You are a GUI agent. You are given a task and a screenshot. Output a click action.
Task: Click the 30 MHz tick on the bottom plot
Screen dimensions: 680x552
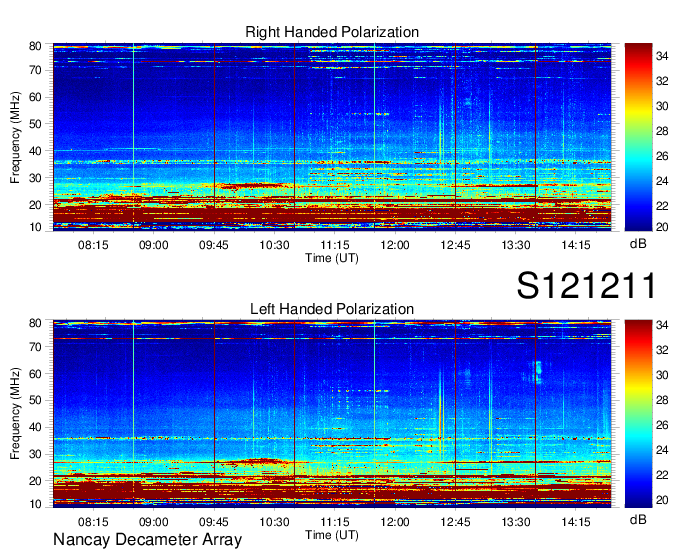coord(35,454)
